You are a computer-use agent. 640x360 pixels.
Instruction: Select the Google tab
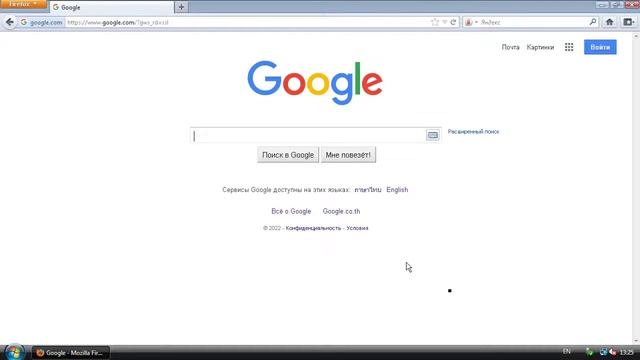111,7
